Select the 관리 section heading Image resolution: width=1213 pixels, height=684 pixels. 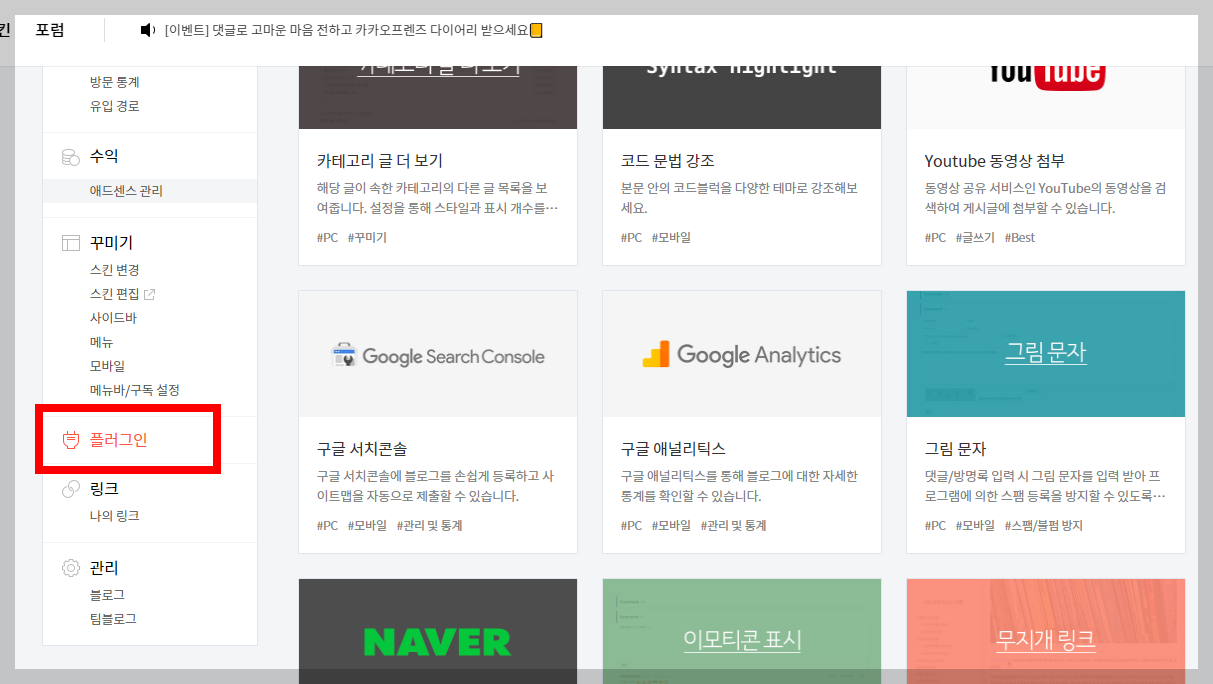click(x=104, y=568)
